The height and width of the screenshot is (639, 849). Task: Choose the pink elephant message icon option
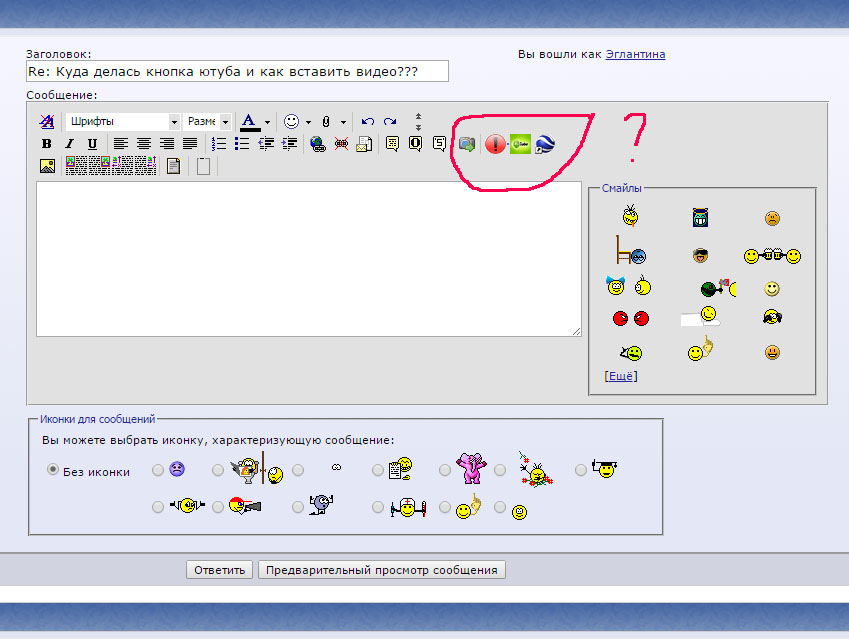(x=445, y=469)
